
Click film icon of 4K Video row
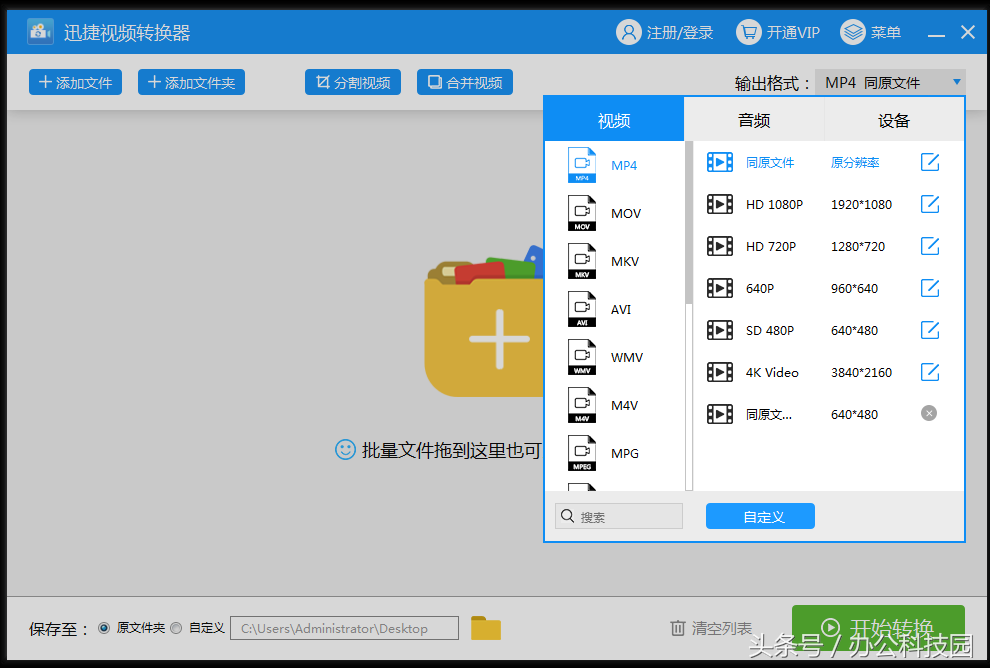point(720,372)
